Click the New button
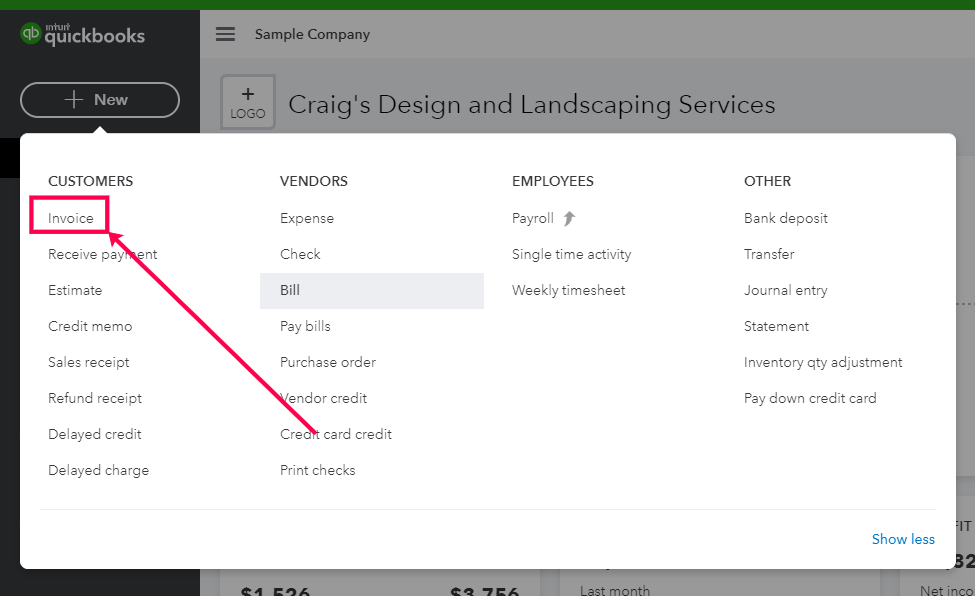The height and width of the screenshot is (596, 975). coord(99,100)
